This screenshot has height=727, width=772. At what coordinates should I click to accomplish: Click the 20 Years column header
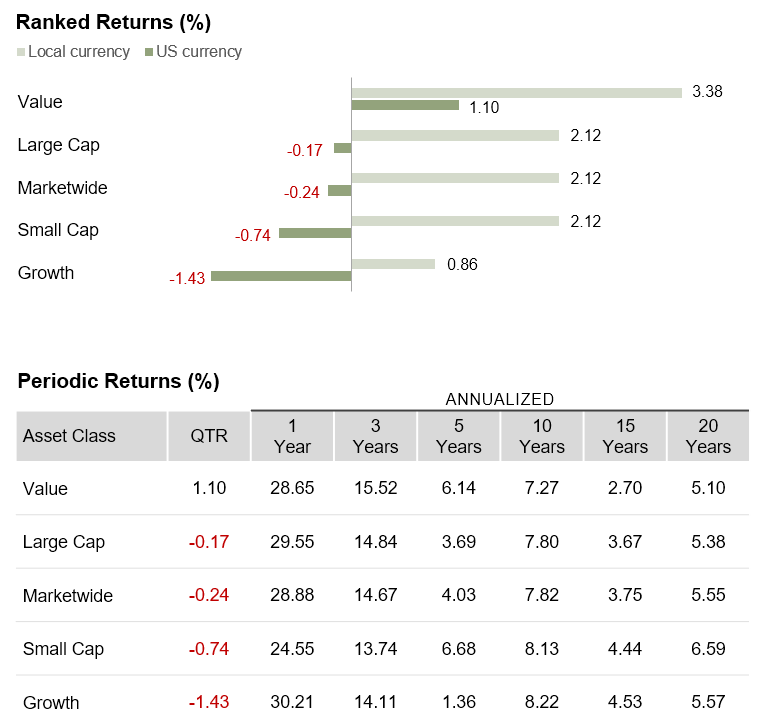708,436
